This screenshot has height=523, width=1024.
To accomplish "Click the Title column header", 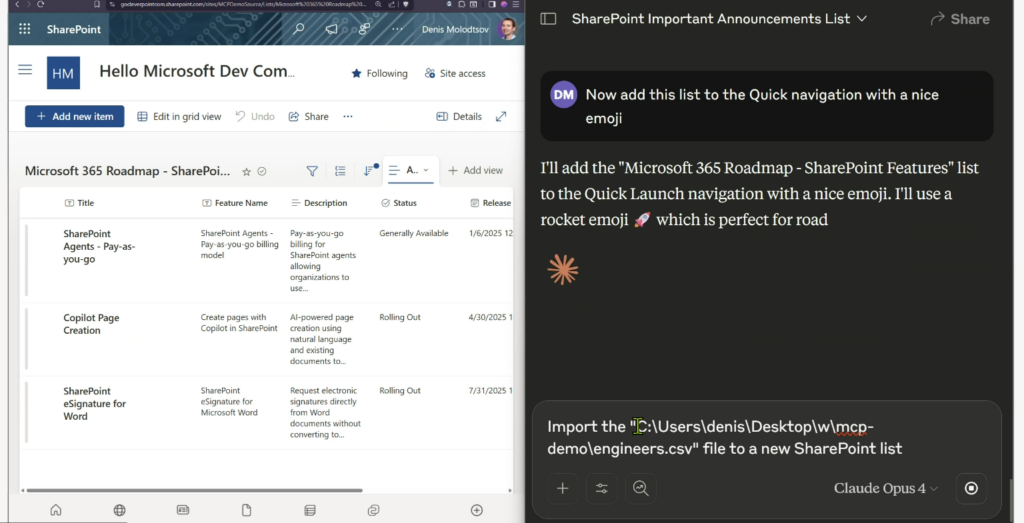I will [x=79, y=203].
